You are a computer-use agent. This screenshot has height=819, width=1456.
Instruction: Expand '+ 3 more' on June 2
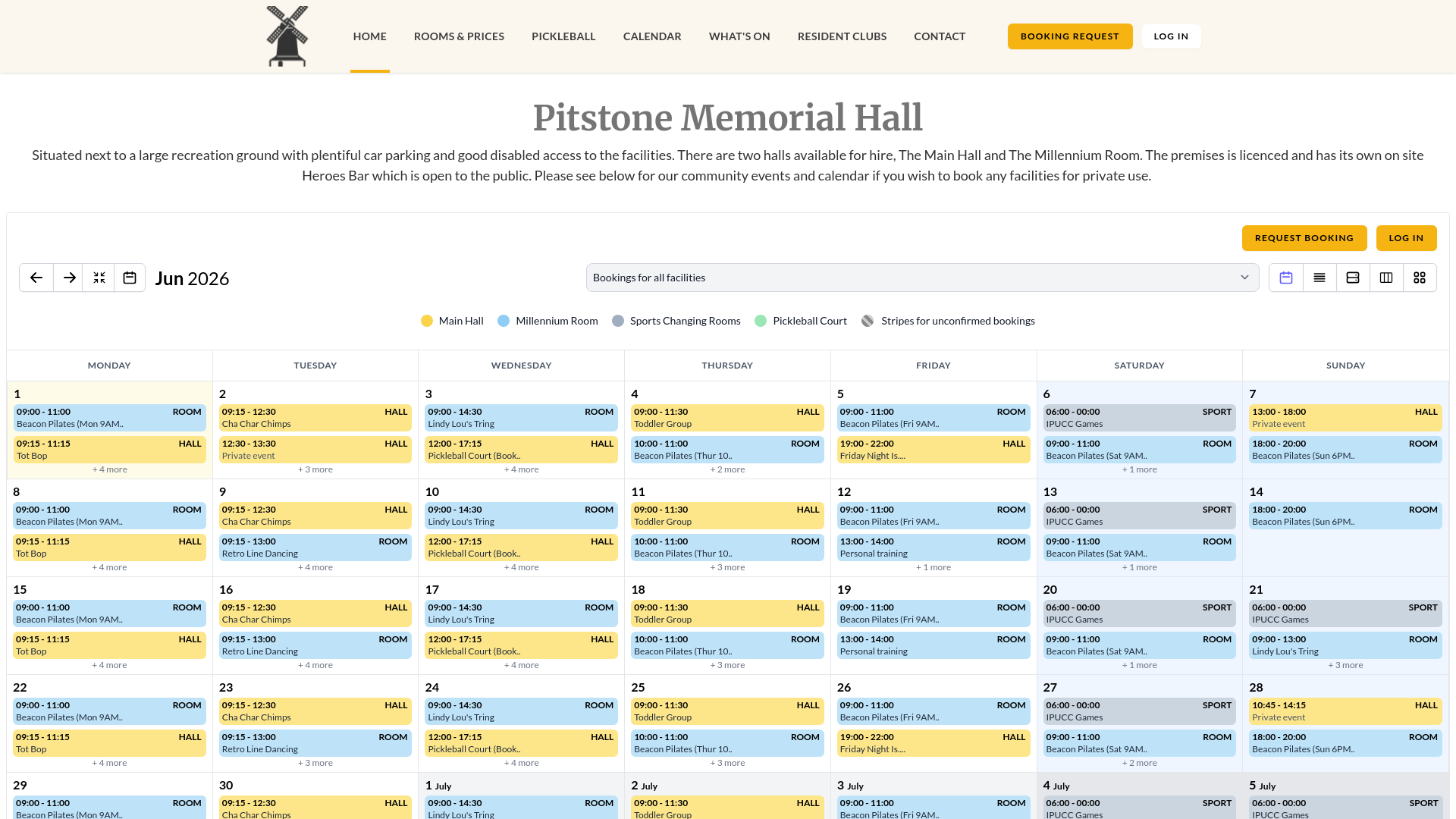tap(315, 469)
